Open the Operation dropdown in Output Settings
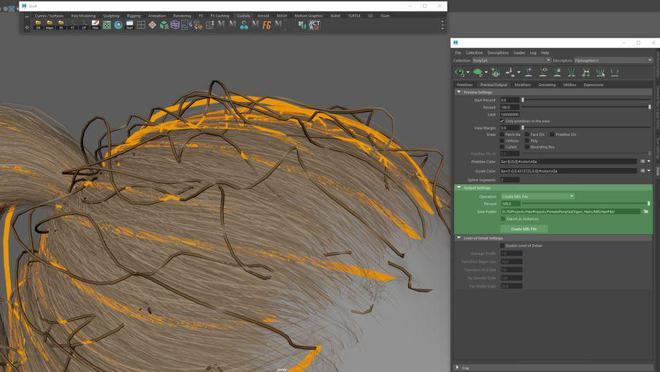660x372 pixels. pos(538,196)
